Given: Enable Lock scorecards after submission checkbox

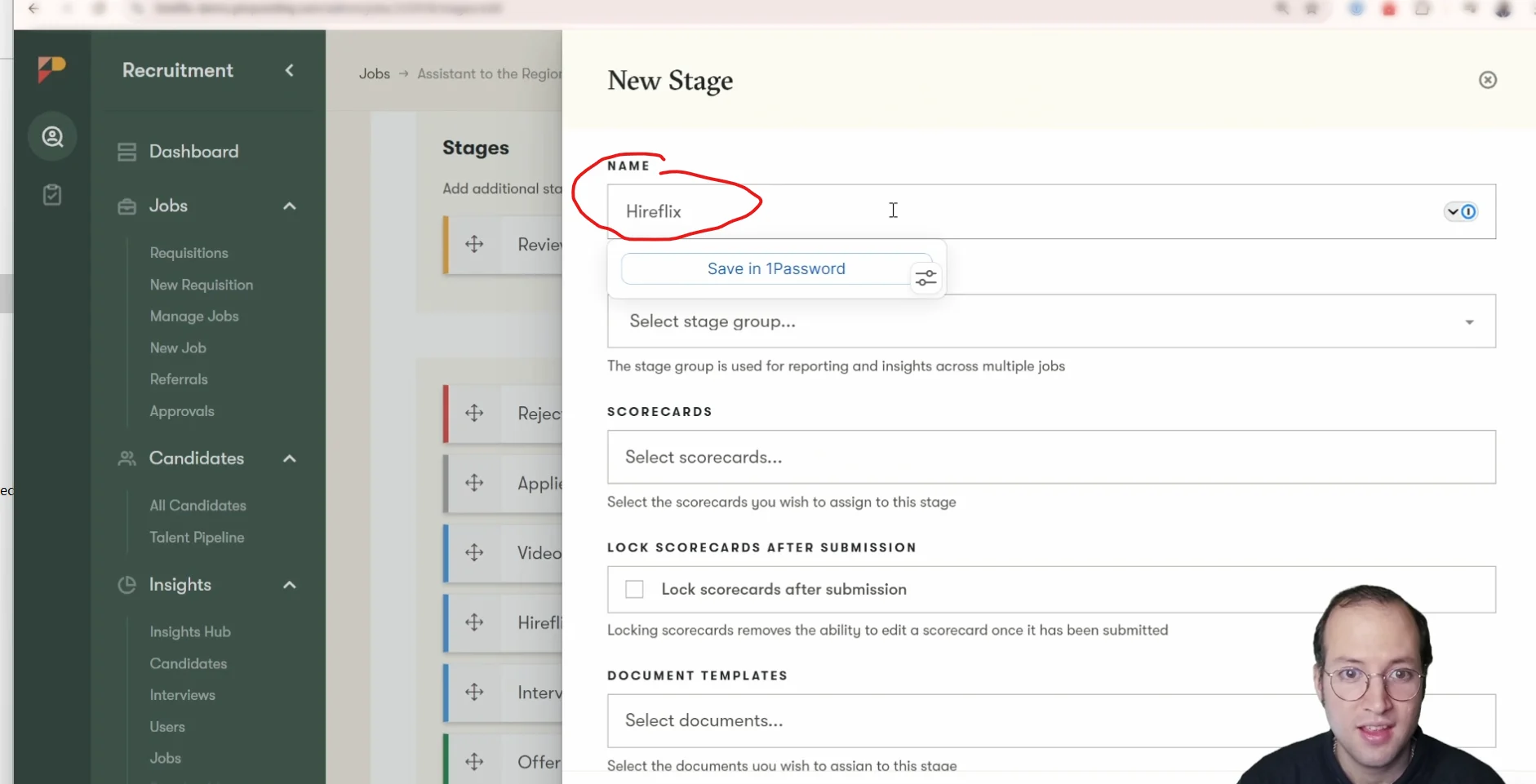Looking at the screenshot, I should click(x=634, y=589).
